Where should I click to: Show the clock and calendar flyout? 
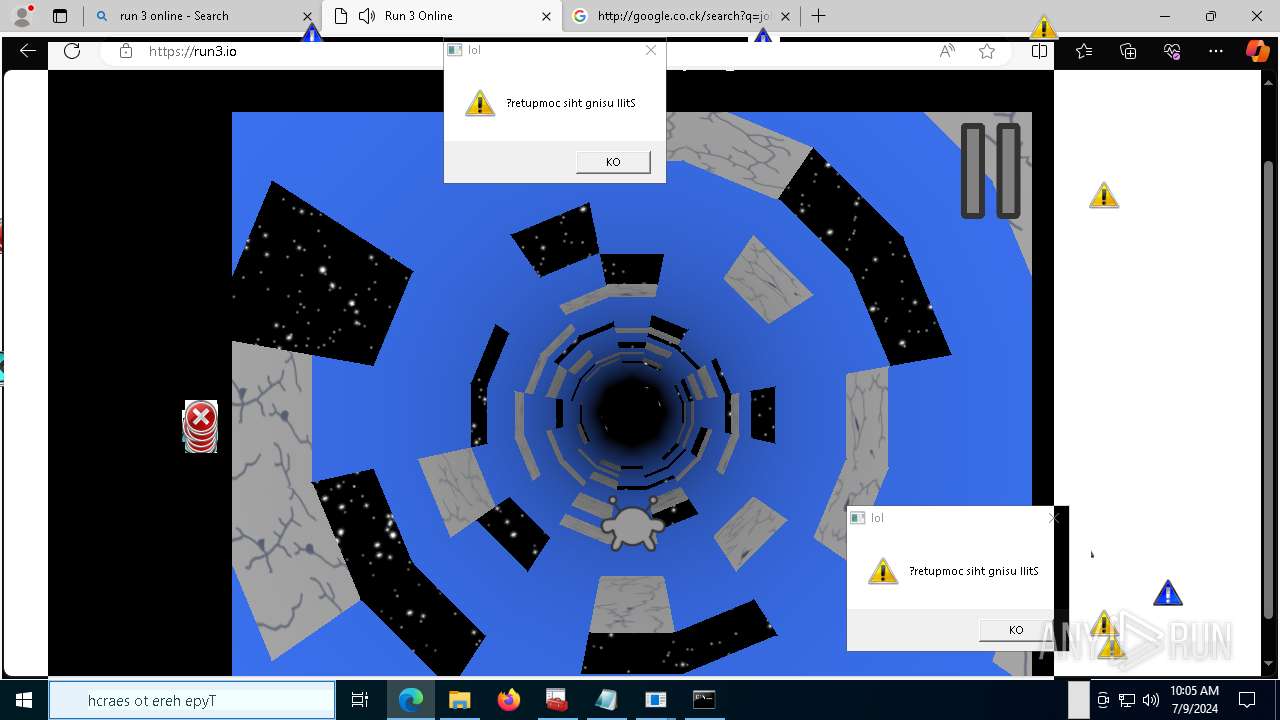tap(1194, 700)
